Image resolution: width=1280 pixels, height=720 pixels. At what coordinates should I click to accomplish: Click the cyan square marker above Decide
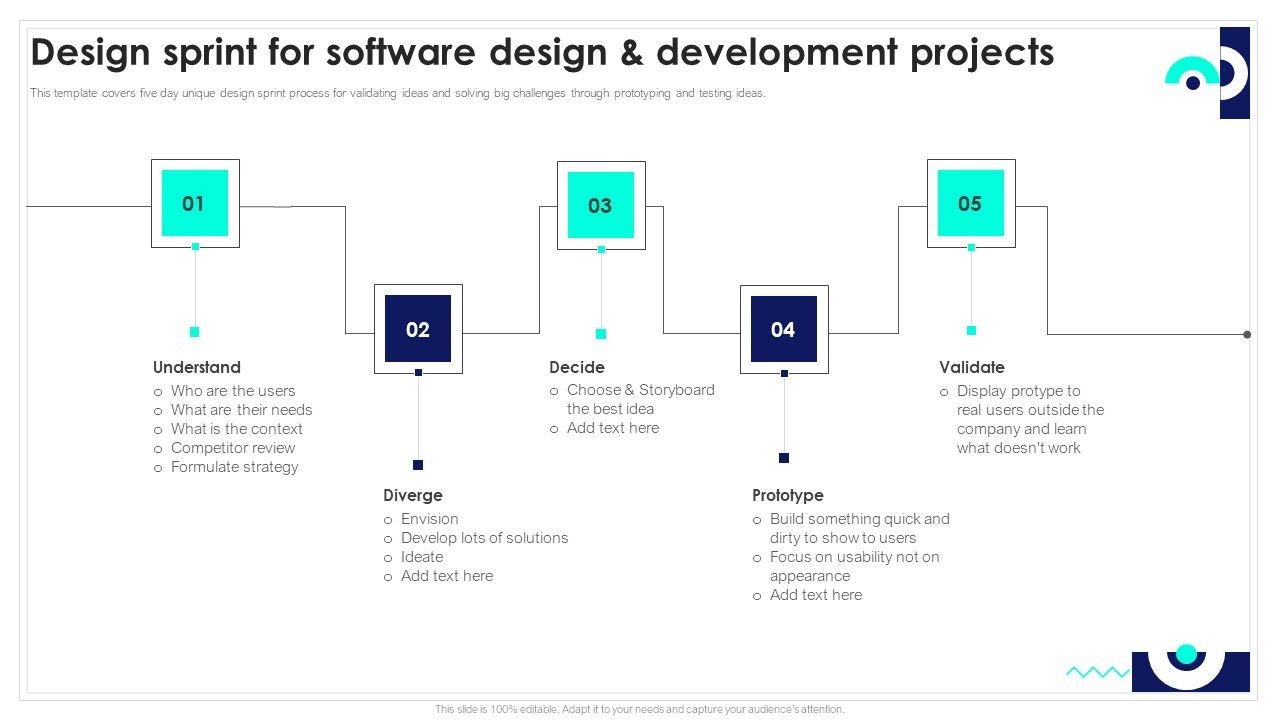601,334
